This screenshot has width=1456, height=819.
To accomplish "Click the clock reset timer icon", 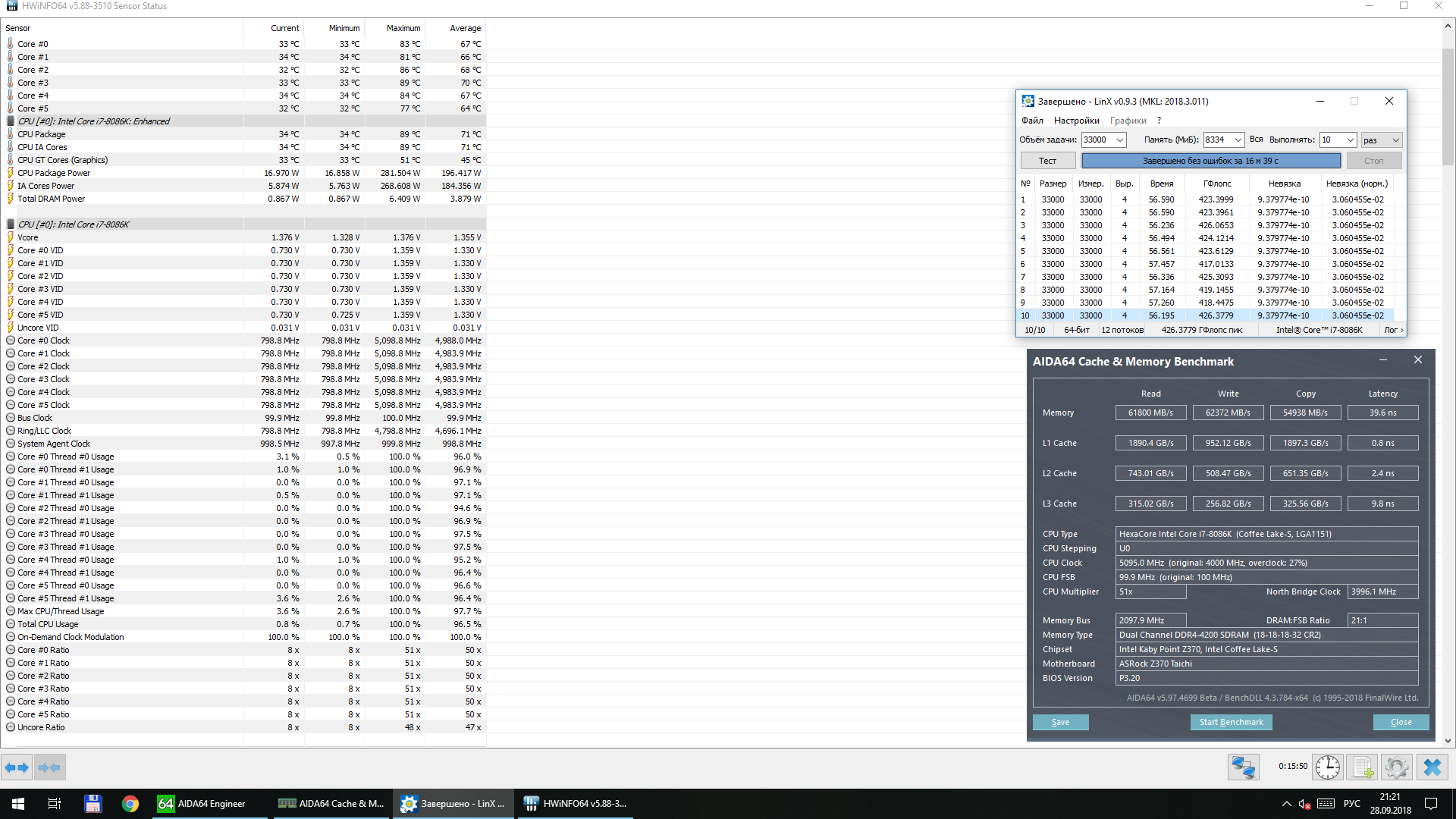I will pos(1328,767).
